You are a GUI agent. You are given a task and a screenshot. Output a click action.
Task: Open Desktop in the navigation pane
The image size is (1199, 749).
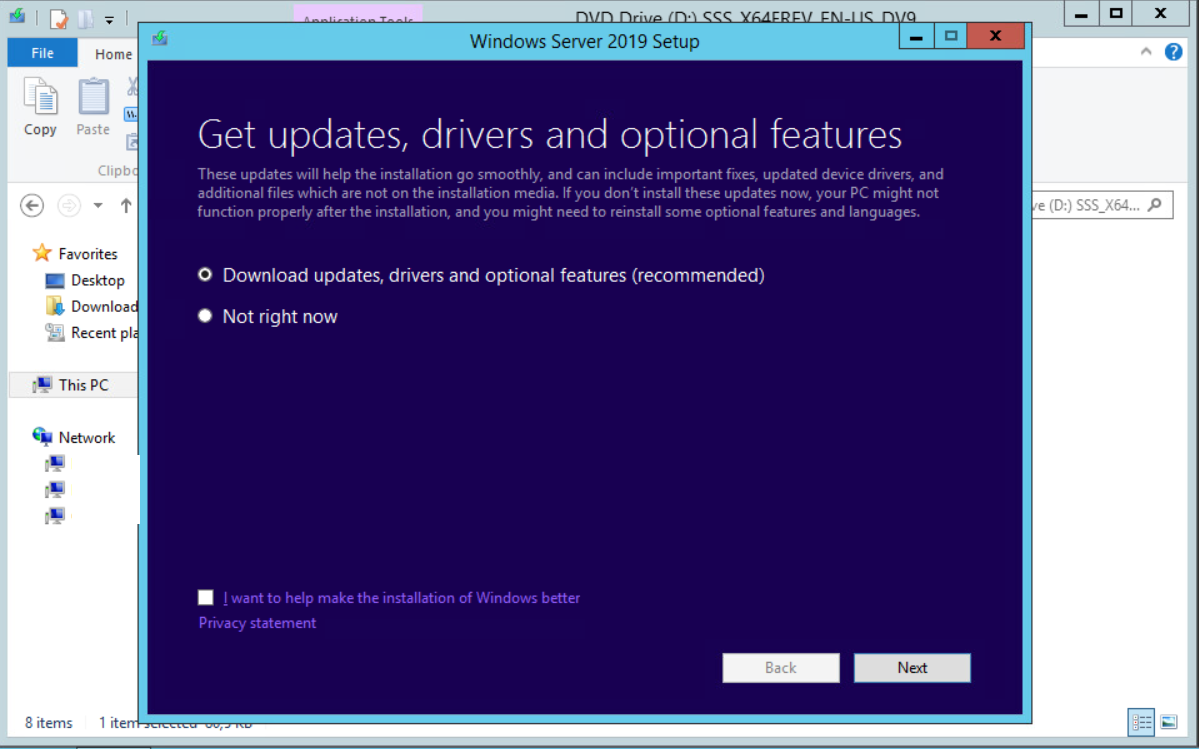(x=97, y=280)
